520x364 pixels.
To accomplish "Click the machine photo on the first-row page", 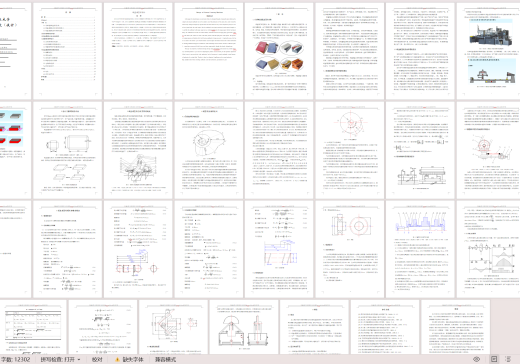I will click(x=491, y=34).
